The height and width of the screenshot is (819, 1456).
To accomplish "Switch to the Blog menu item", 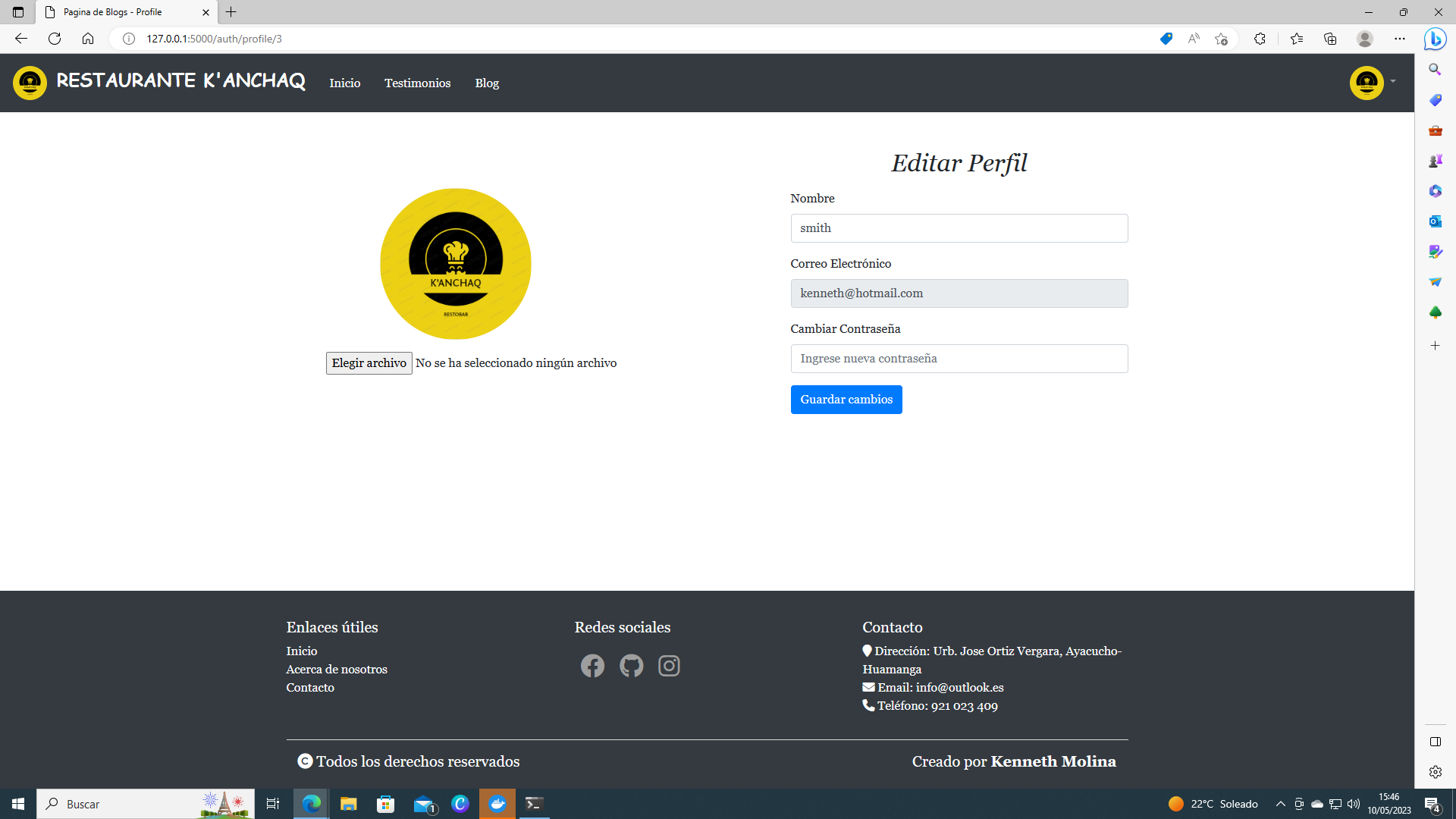I will pos(487,83).
